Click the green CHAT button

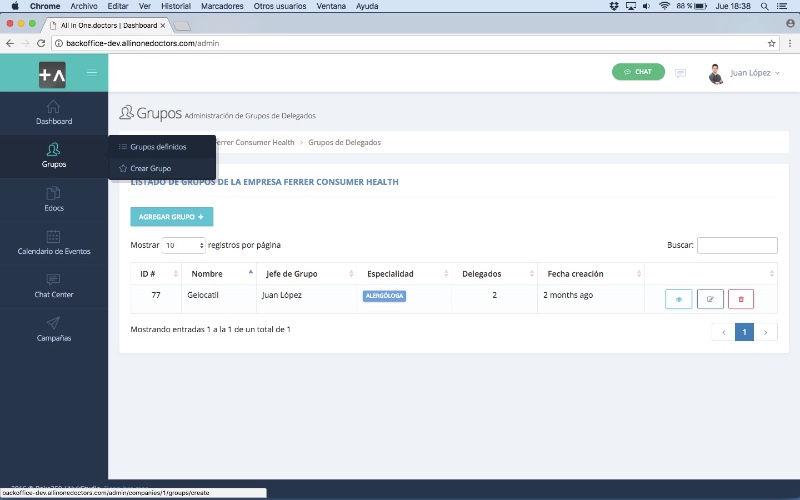pyautogui.click(x=638, y=72)
